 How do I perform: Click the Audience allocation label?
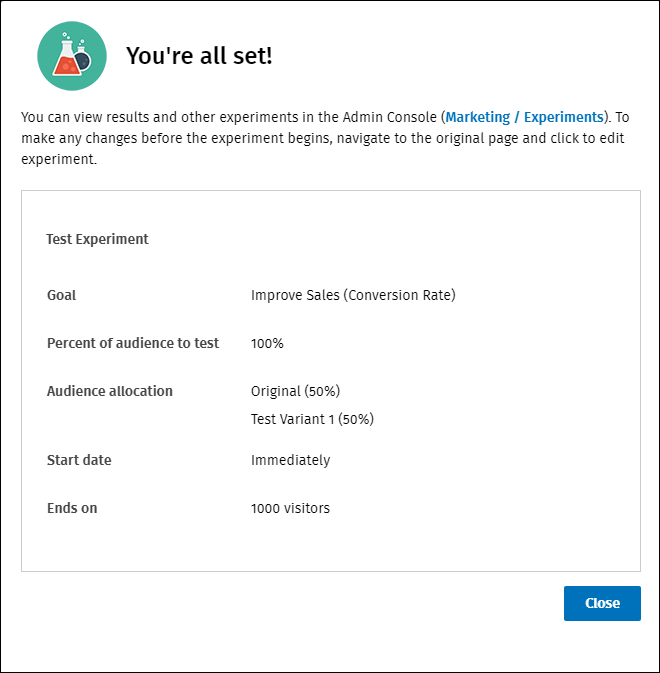(109, 391)
